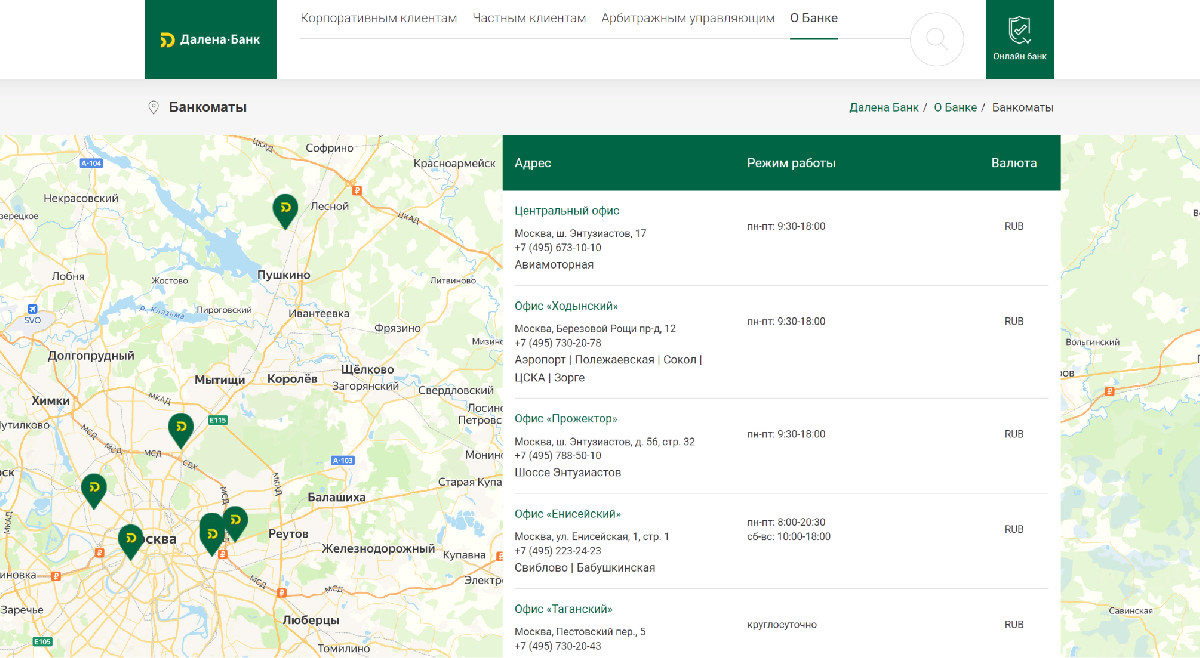
Task: Click the SVO airport icon on map
Action: tap(34, 309)
